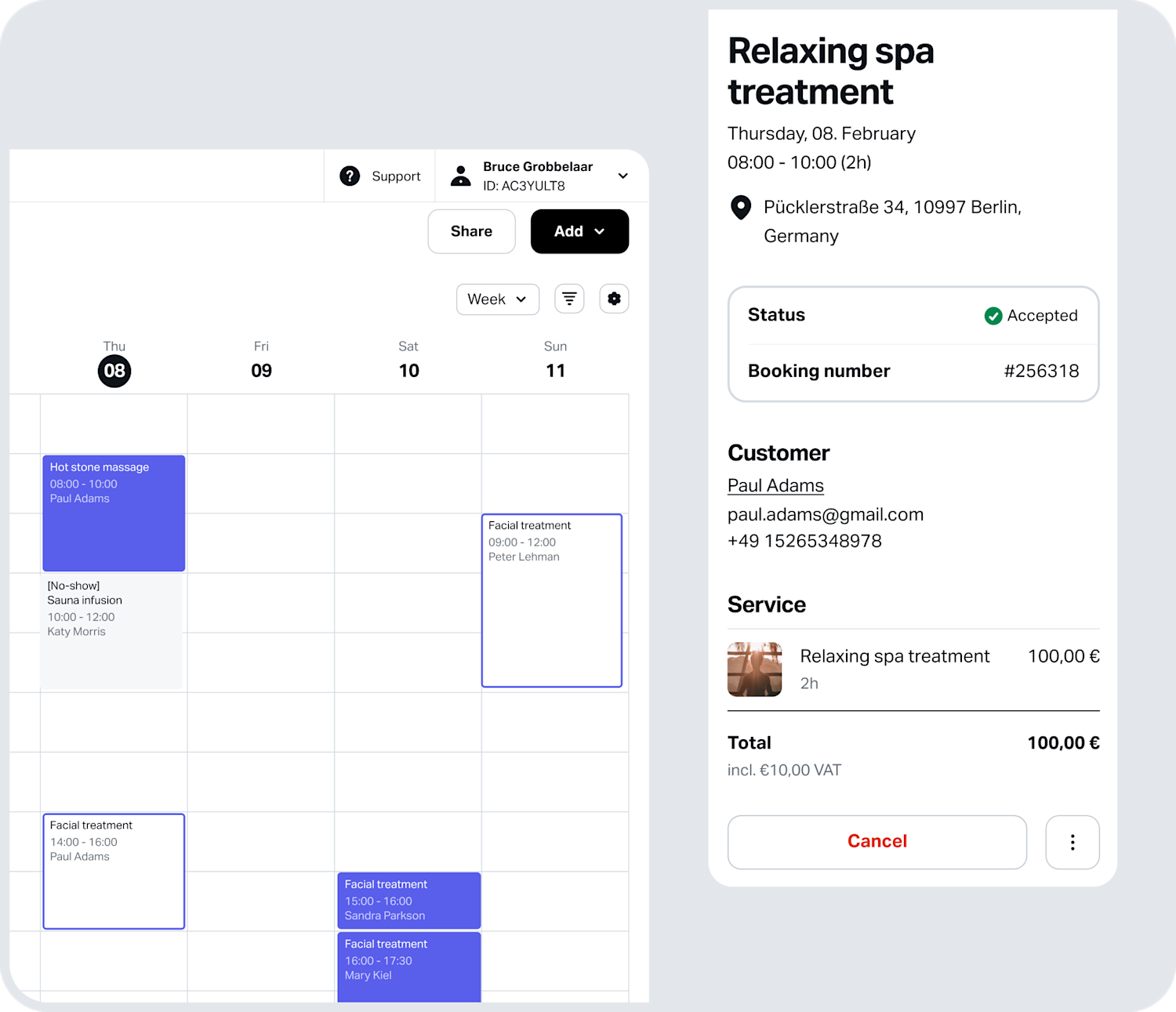Open the Week view dropdown
The height and width of the screenshot is (1012, 1176).
click(x=497, y=299)
